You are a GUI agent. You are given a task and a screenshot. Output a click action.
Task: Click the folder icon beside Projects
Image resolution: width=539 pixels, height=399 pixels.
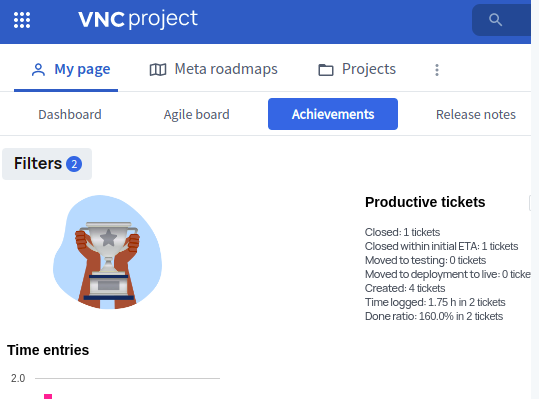pos(326,70)
